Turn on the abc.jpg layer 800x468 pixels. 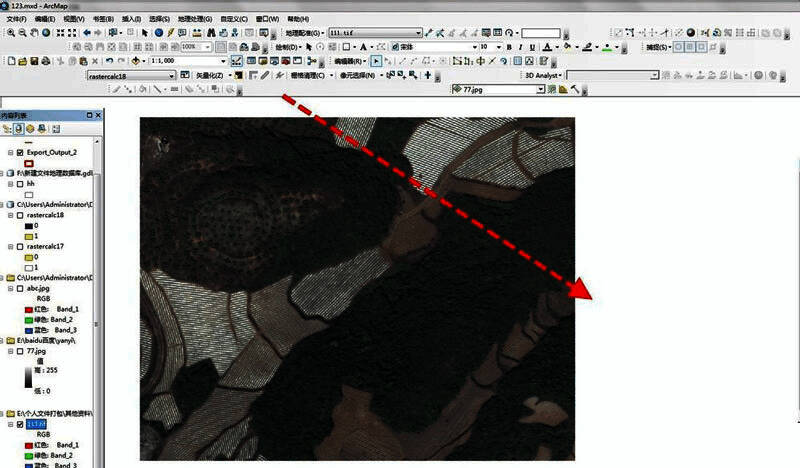pyautogui.click(x=20, y=288)
